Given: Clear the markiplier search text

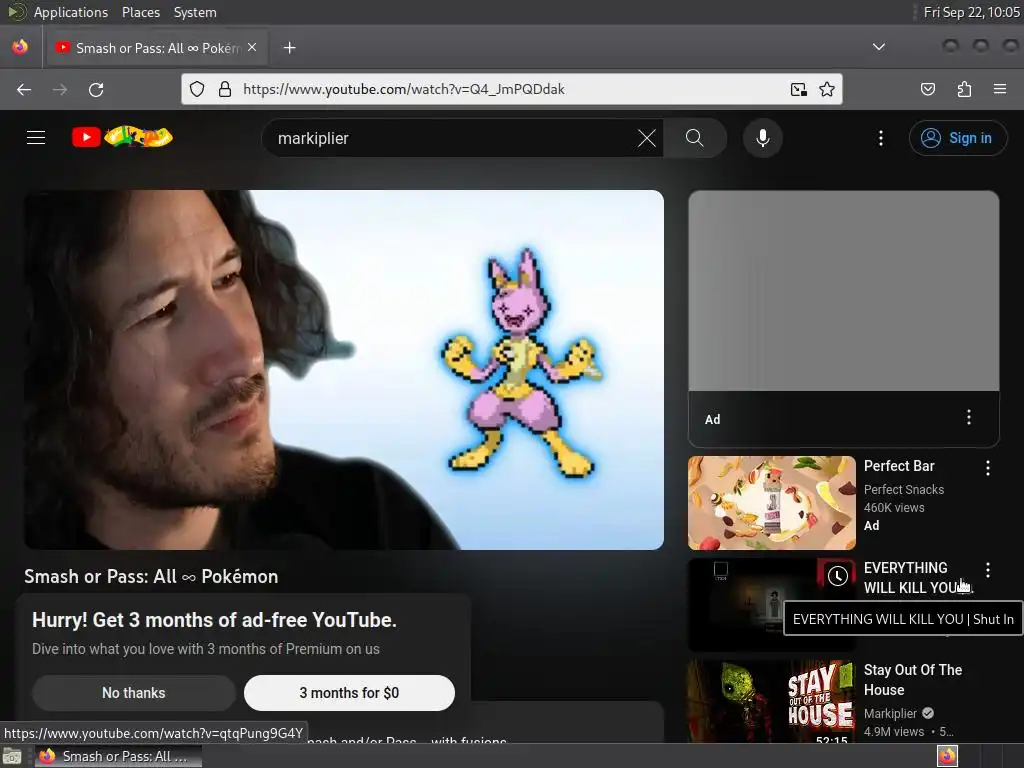Looking at the screenshot, I should pyautogui.click(x=647, y=138).
